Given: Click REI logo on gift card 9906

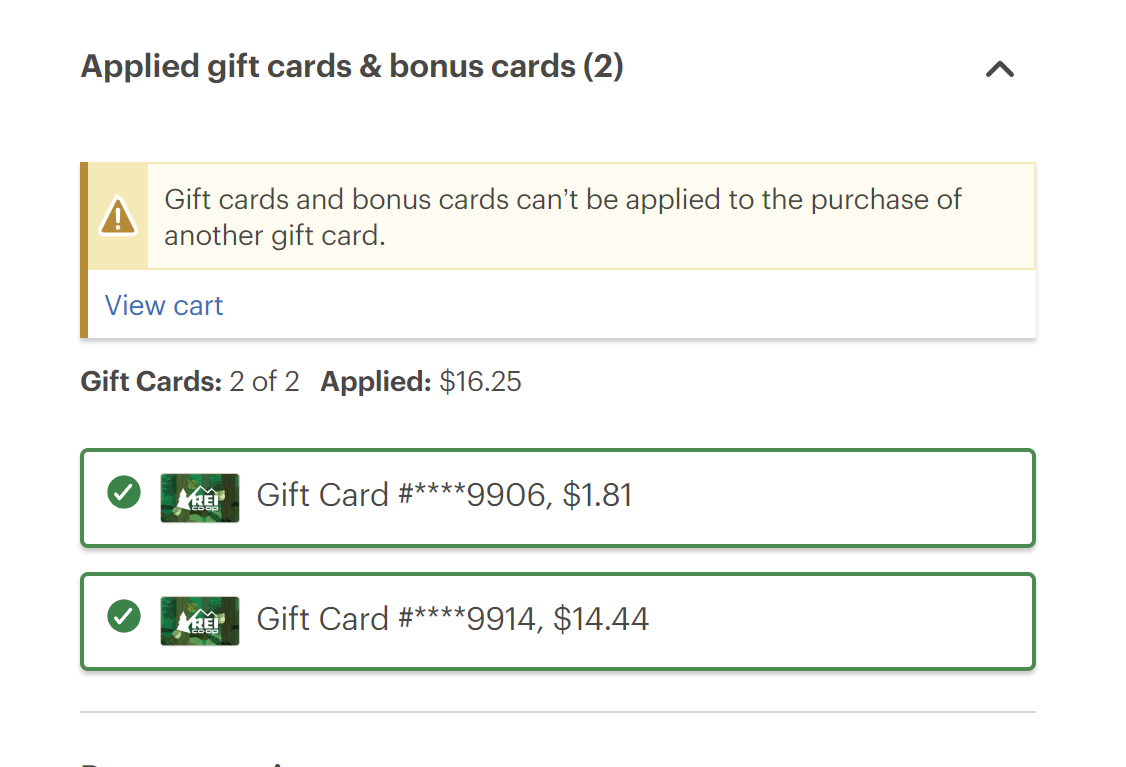Looking at the screenshot, I should click(x=200, y=498).
